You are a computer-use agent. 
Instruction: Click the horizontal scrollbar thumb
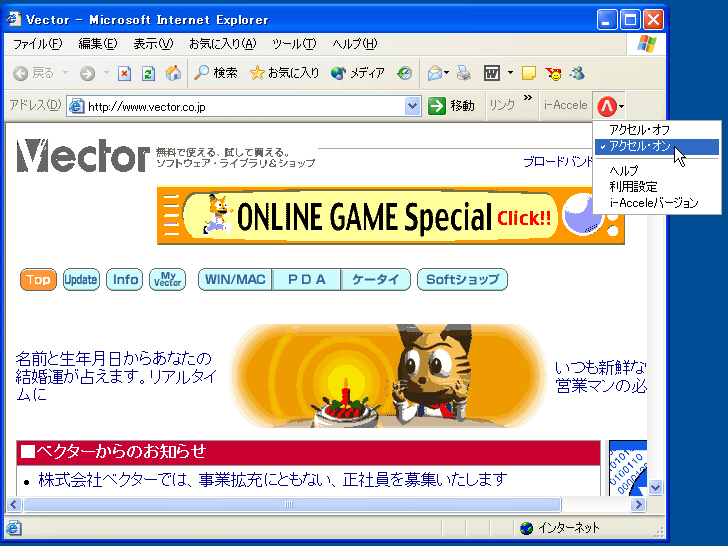click(x=292, y=504)
